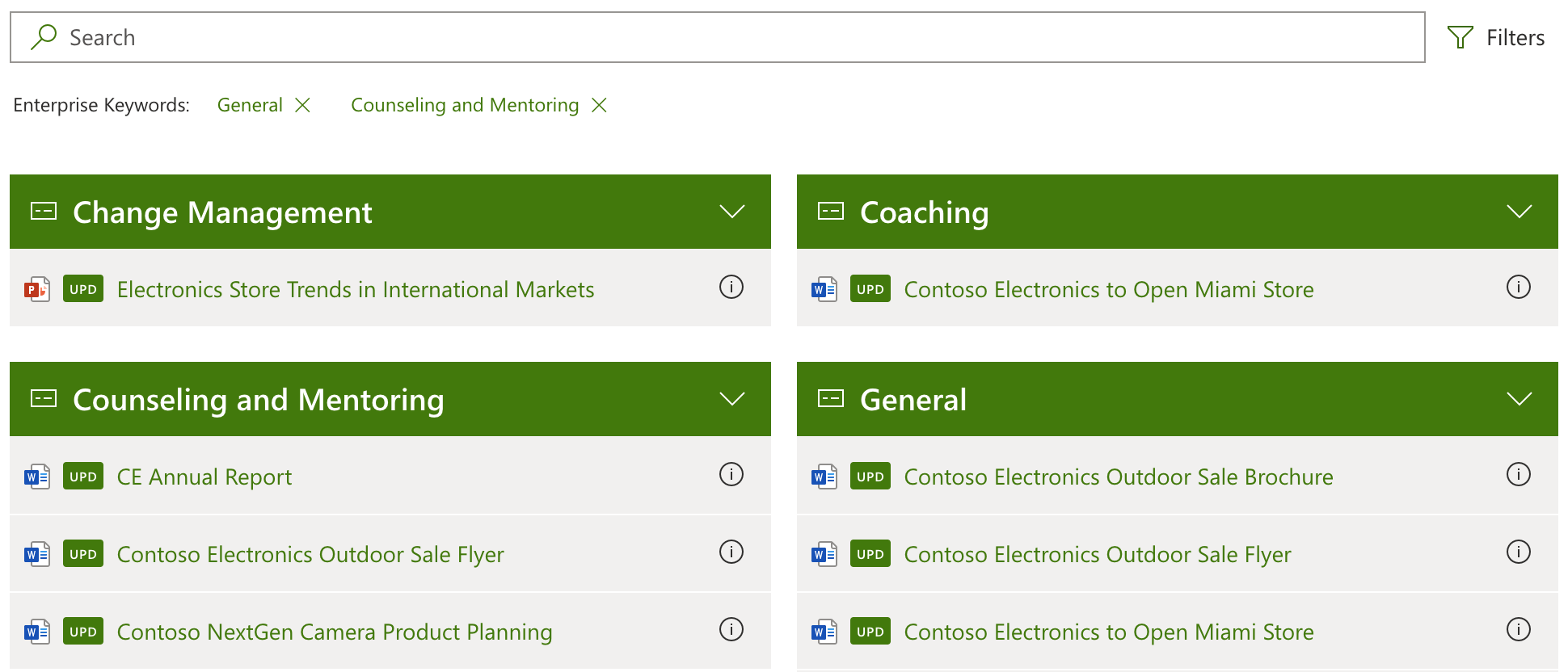Click Word icon next to CE Annual Report
Viewport: 1568px width, 672px height.
(37, 477)
